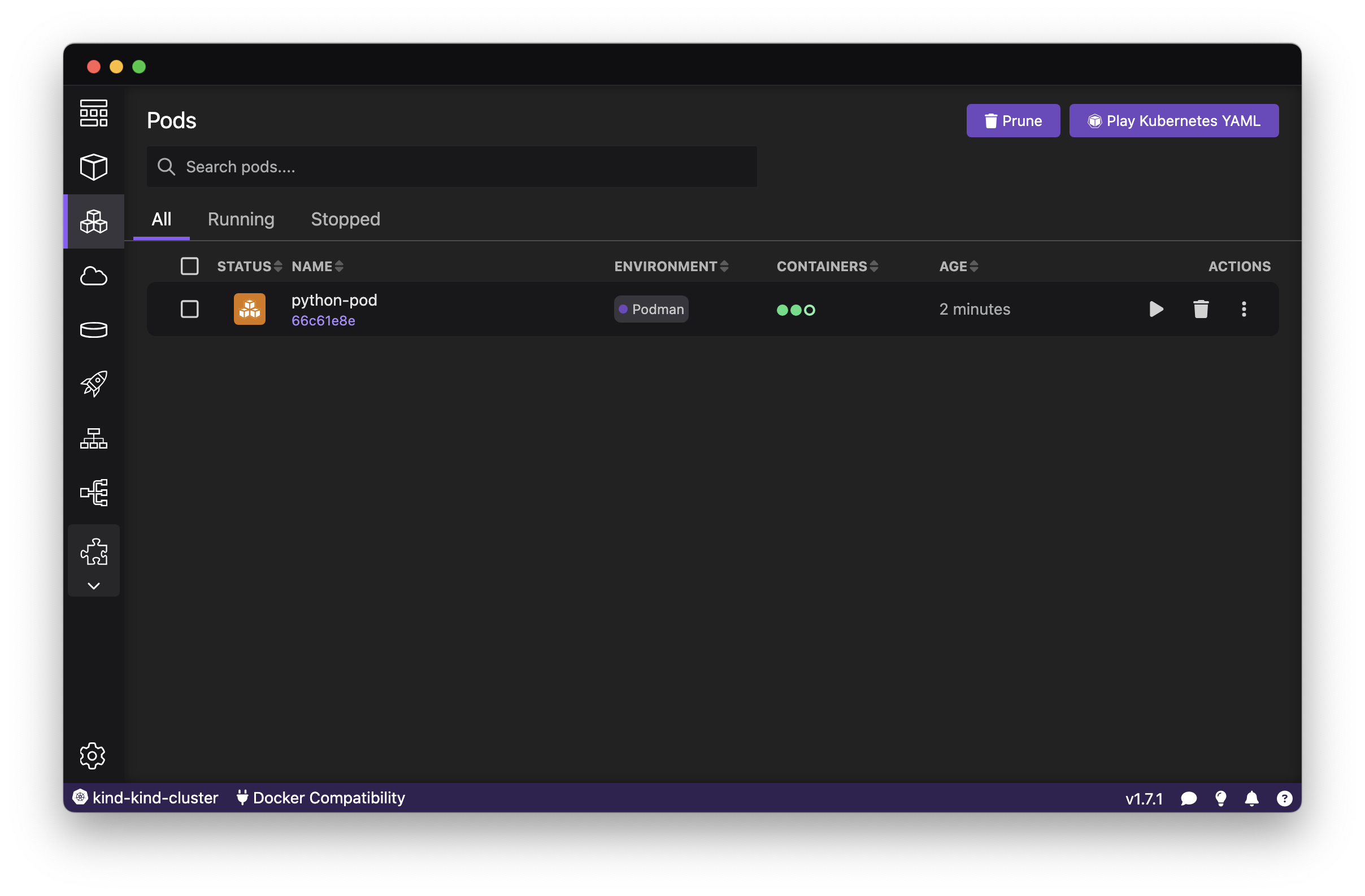The height and width of the screenshot is (896, 1365).
Task: Check the python-pod row checkbox
Action: point(189,308)
